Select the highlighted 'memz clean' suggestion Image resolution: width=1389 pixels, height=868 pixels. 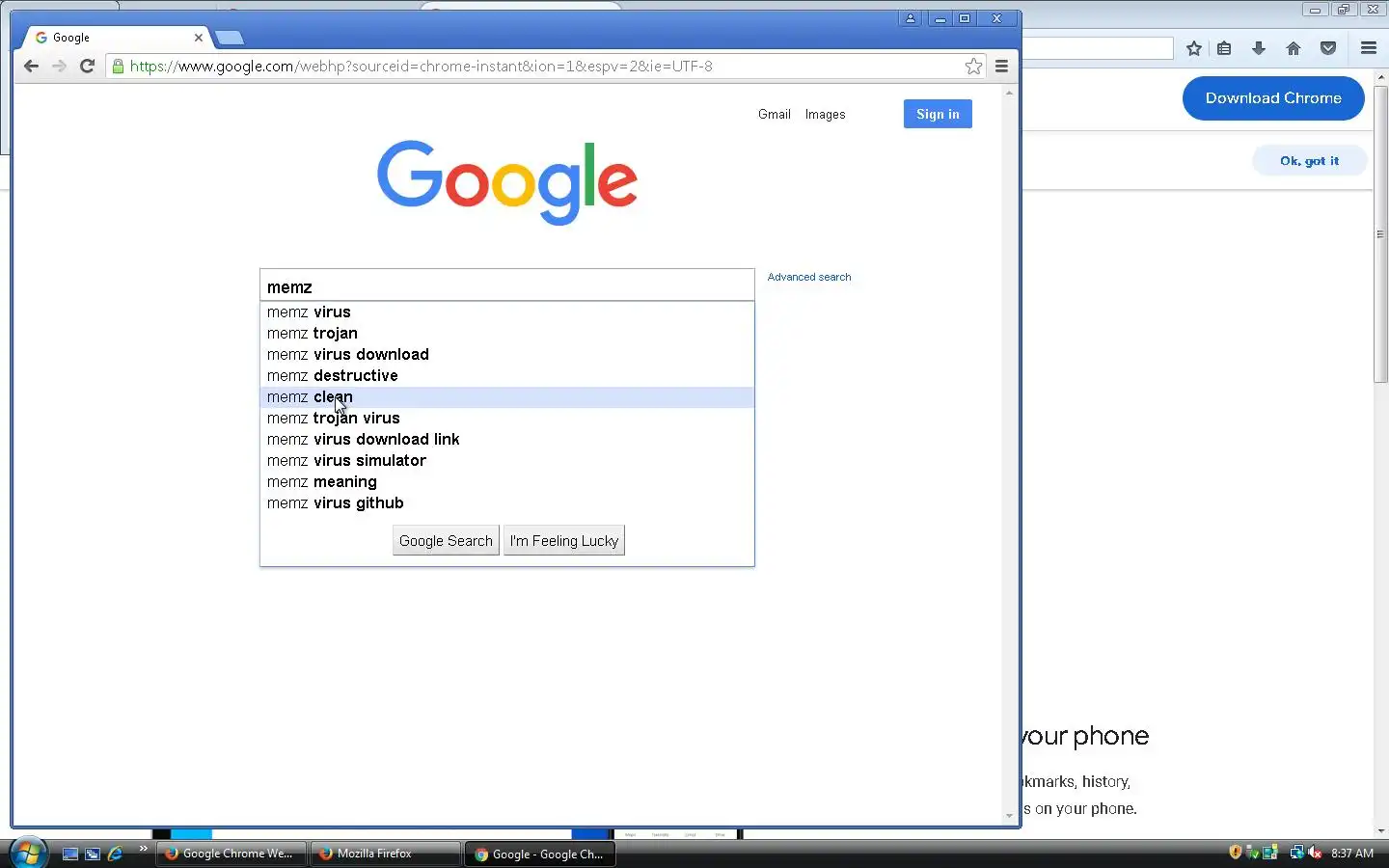507,396
